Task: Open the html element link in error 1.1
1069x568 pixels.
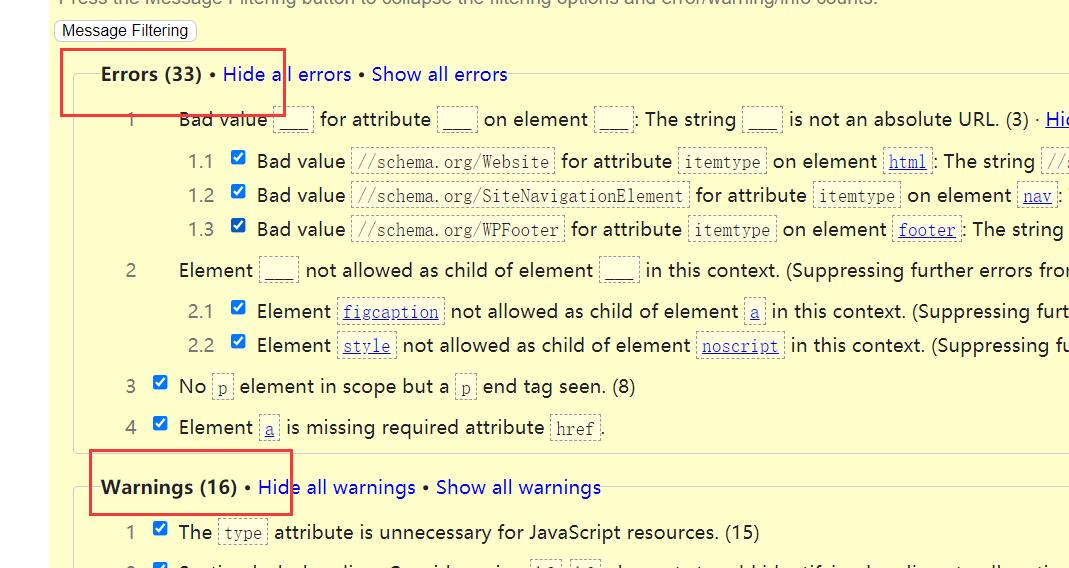Action: pos(907,162)
